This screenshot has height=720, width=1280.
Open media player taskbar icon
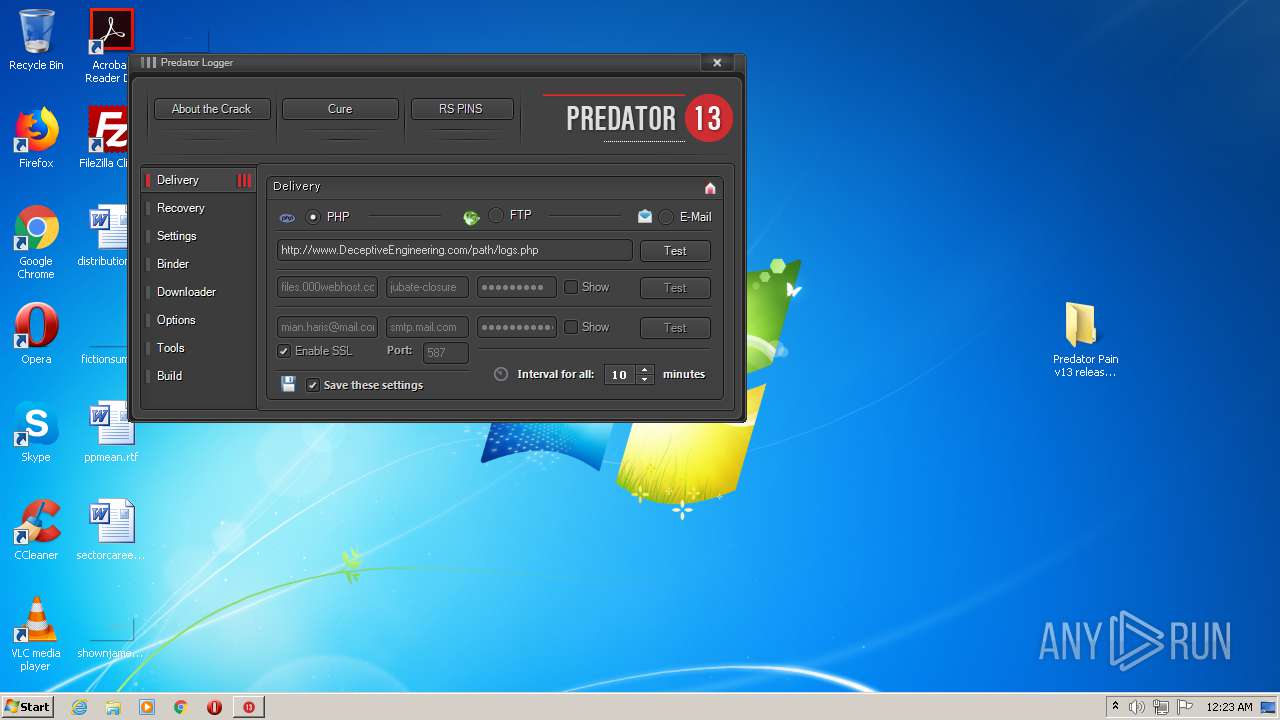(147, 707)
